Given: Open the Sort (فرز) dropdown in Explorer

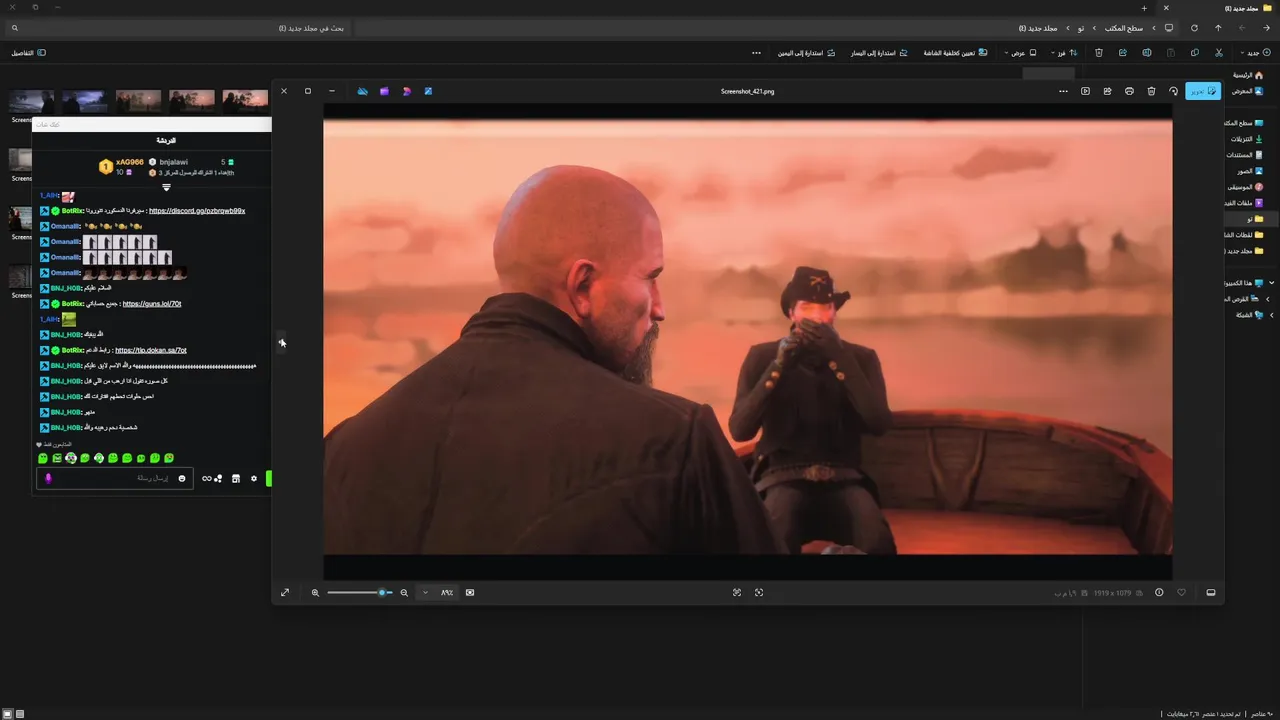Looking at the screenshot, I should [x=1065, y=52].
